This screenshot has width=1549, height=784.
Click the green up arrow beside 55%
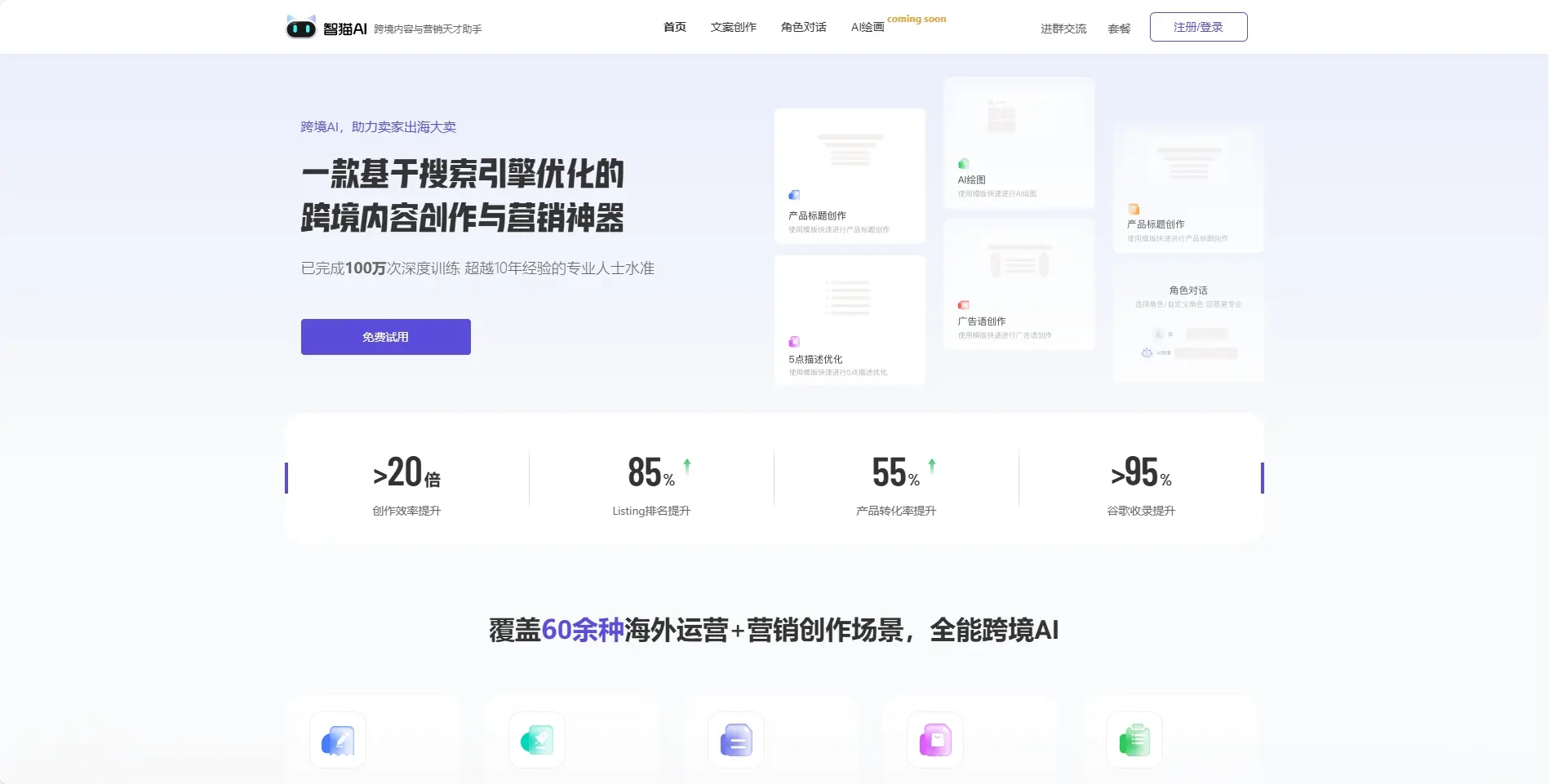932,466
